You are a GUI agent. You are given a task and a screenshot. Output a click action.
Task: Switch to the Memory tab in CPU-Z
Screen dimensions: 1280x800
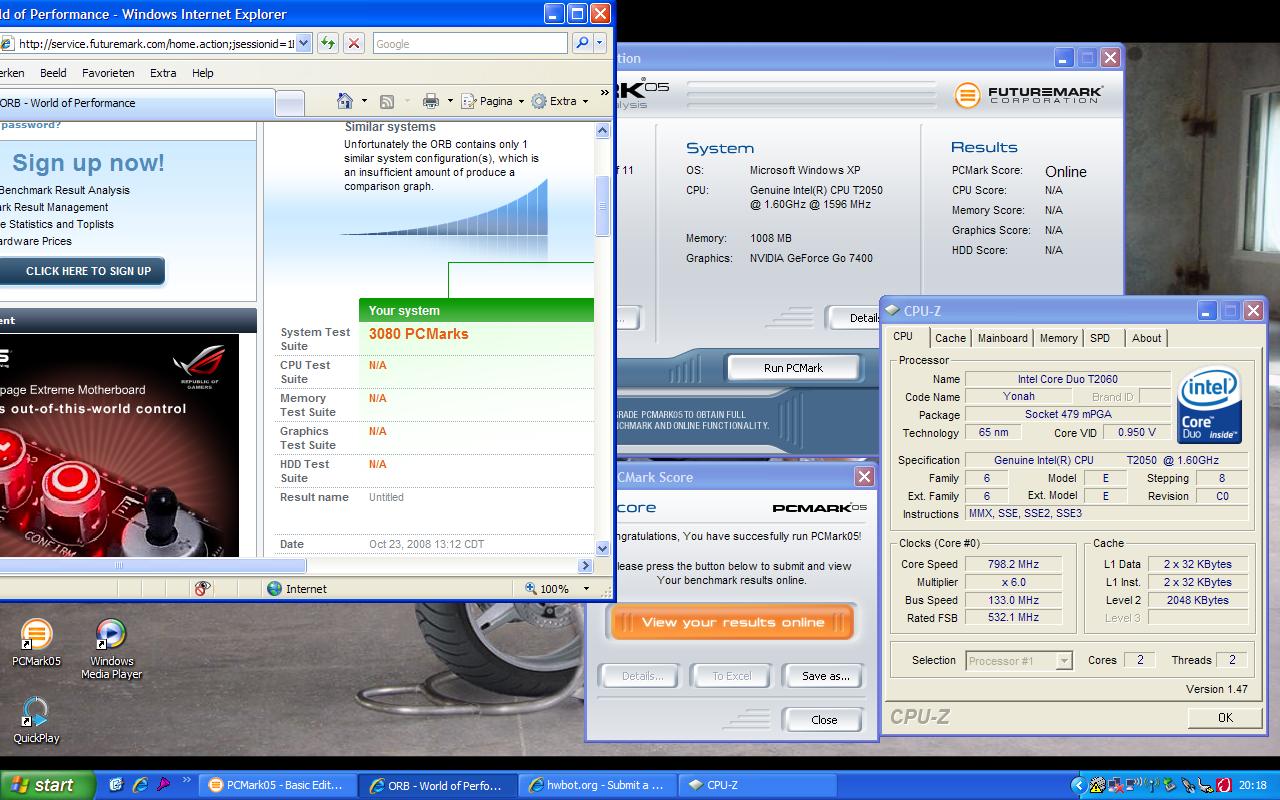[x=1058, y=338]
